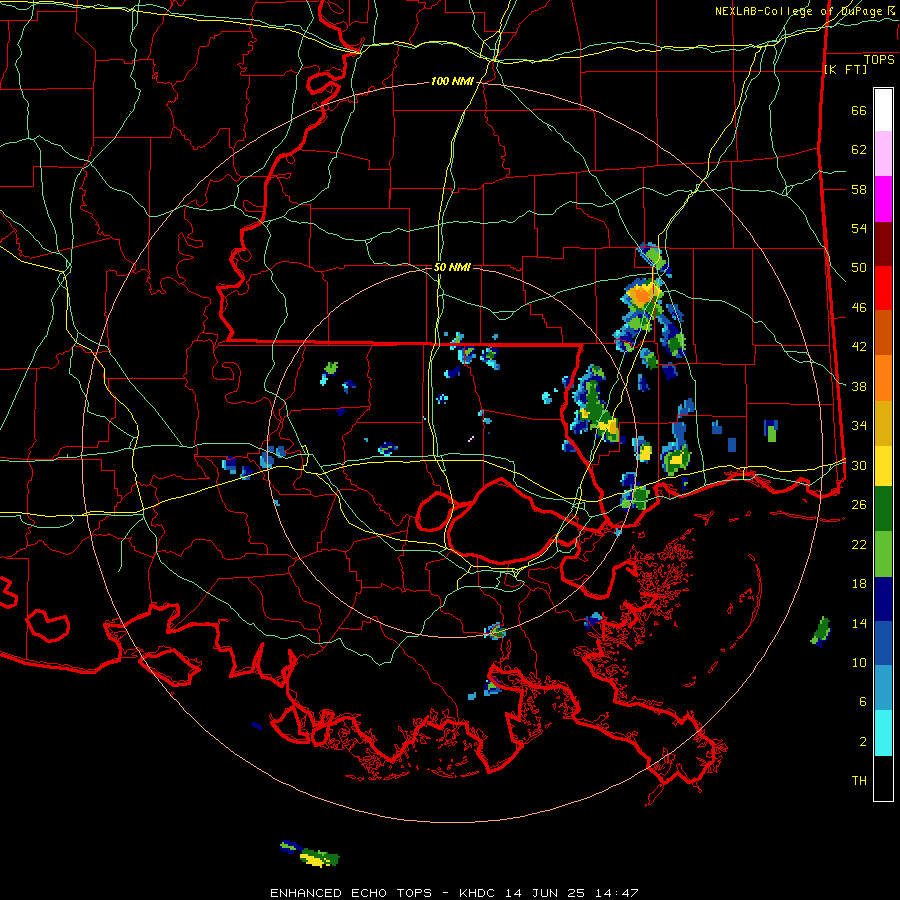The image size is (900, 900).
Task: Click the northernmost blue-green storm cell
Action: click(652, 256)
